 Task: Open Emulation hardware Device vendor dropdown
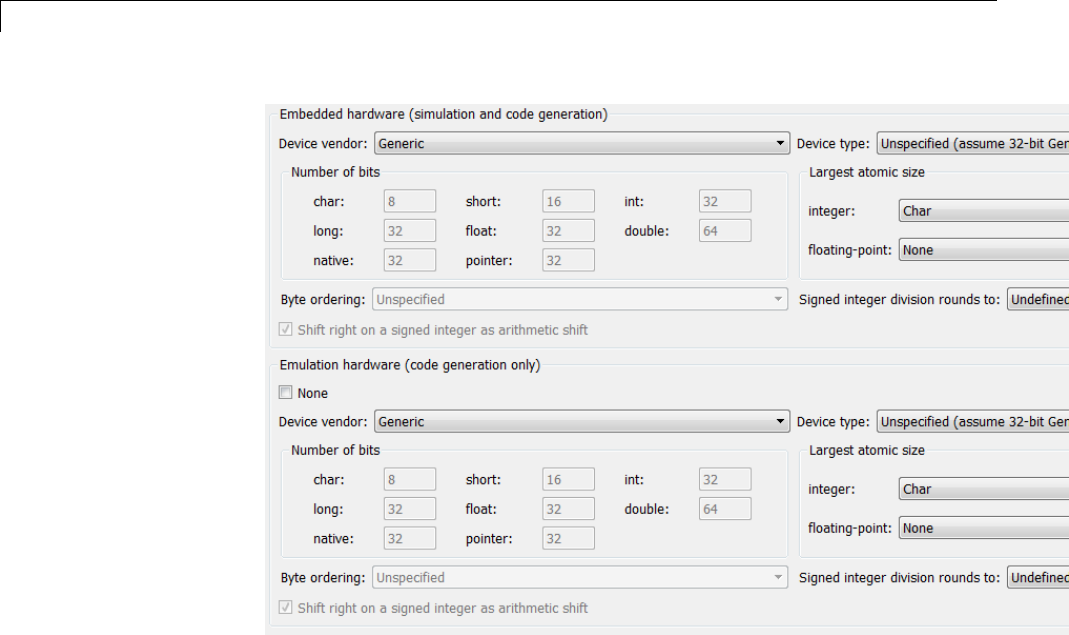[581, 422]
